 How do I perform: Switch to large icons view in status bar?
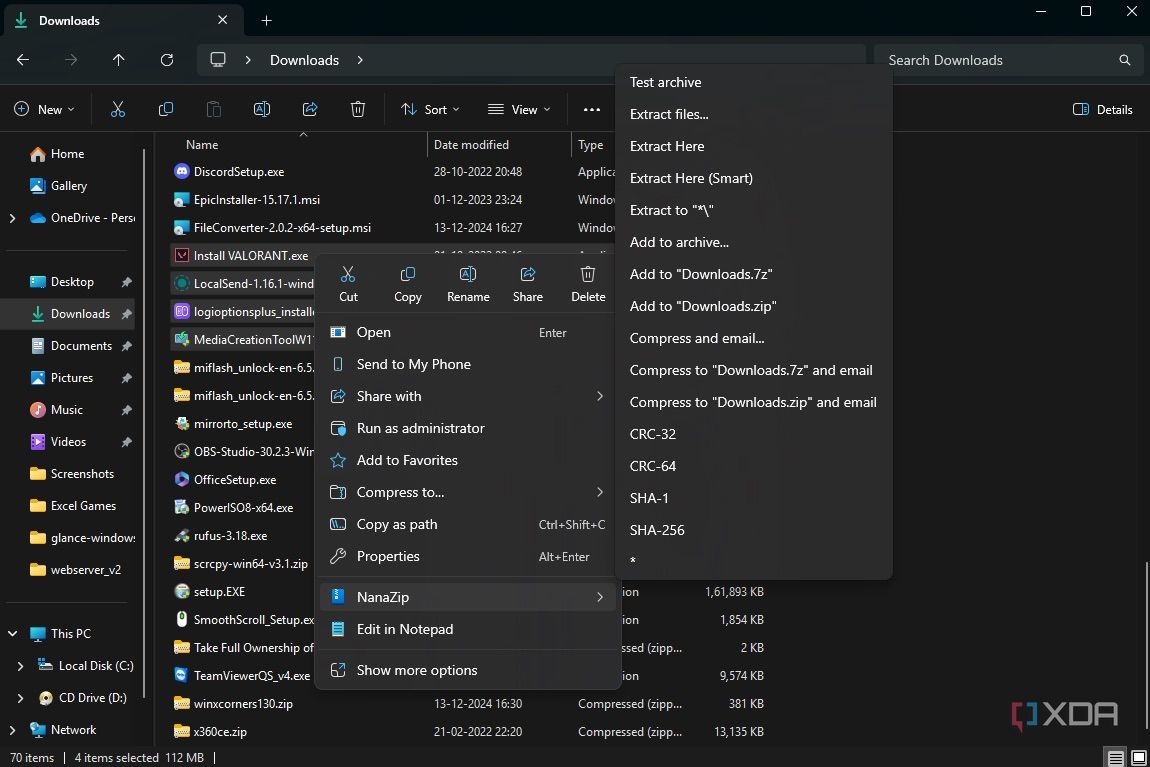pyautogui.click(x=1138, y=758)
